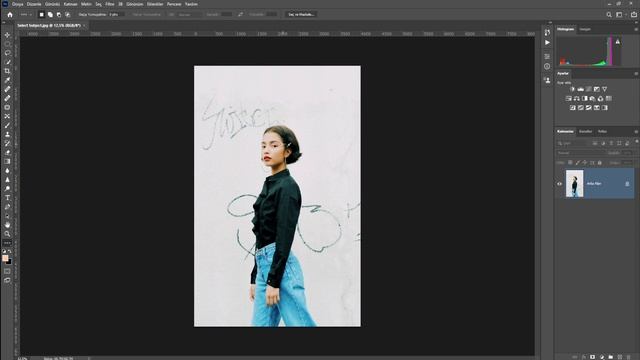Viewport: 640px width, 360px height.
Task: Unlock the Arka Plan layer lock icon
Action: coord(627,184)
